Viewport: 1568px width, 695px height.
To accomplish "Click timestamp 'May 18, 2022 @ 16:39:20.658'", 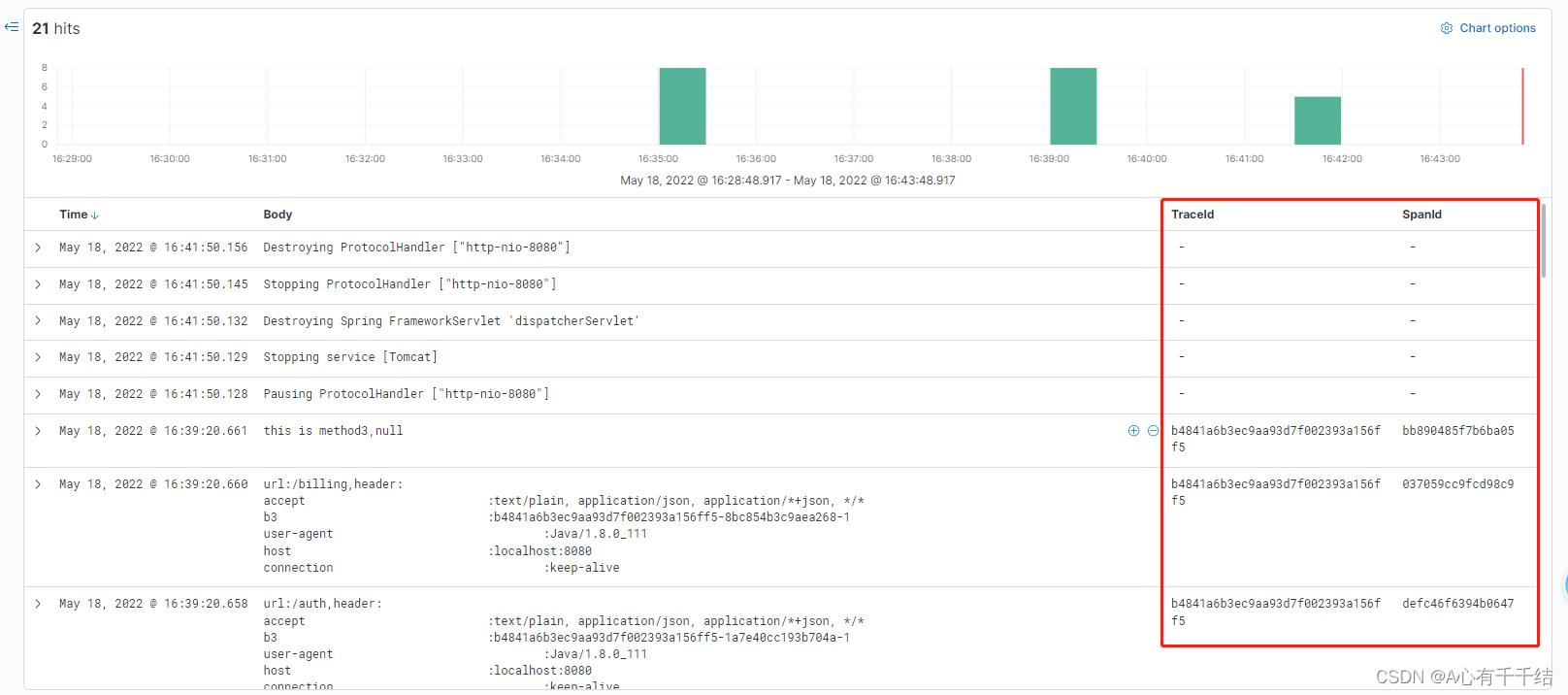I will (x=153, y=604).
